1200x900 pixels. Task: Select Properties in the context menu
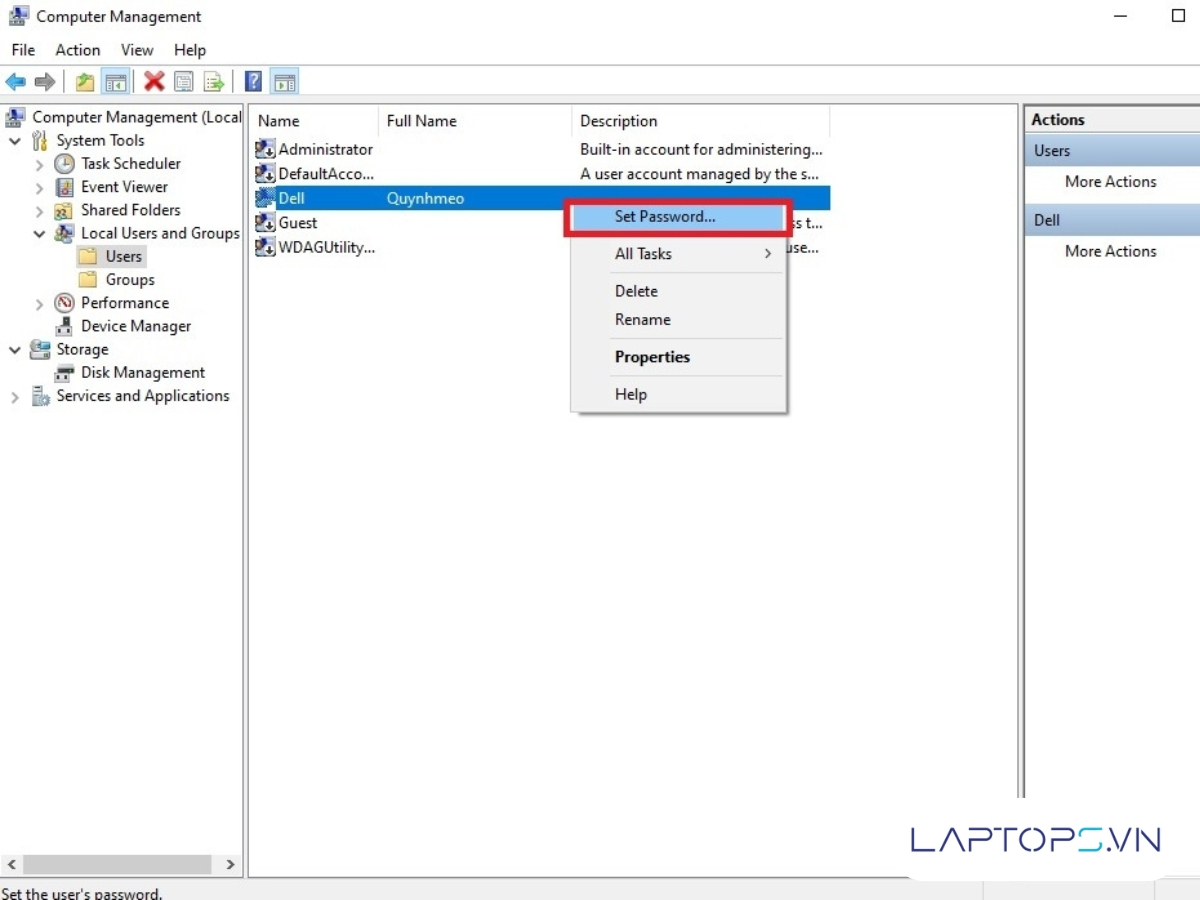[x=652, y=357]
